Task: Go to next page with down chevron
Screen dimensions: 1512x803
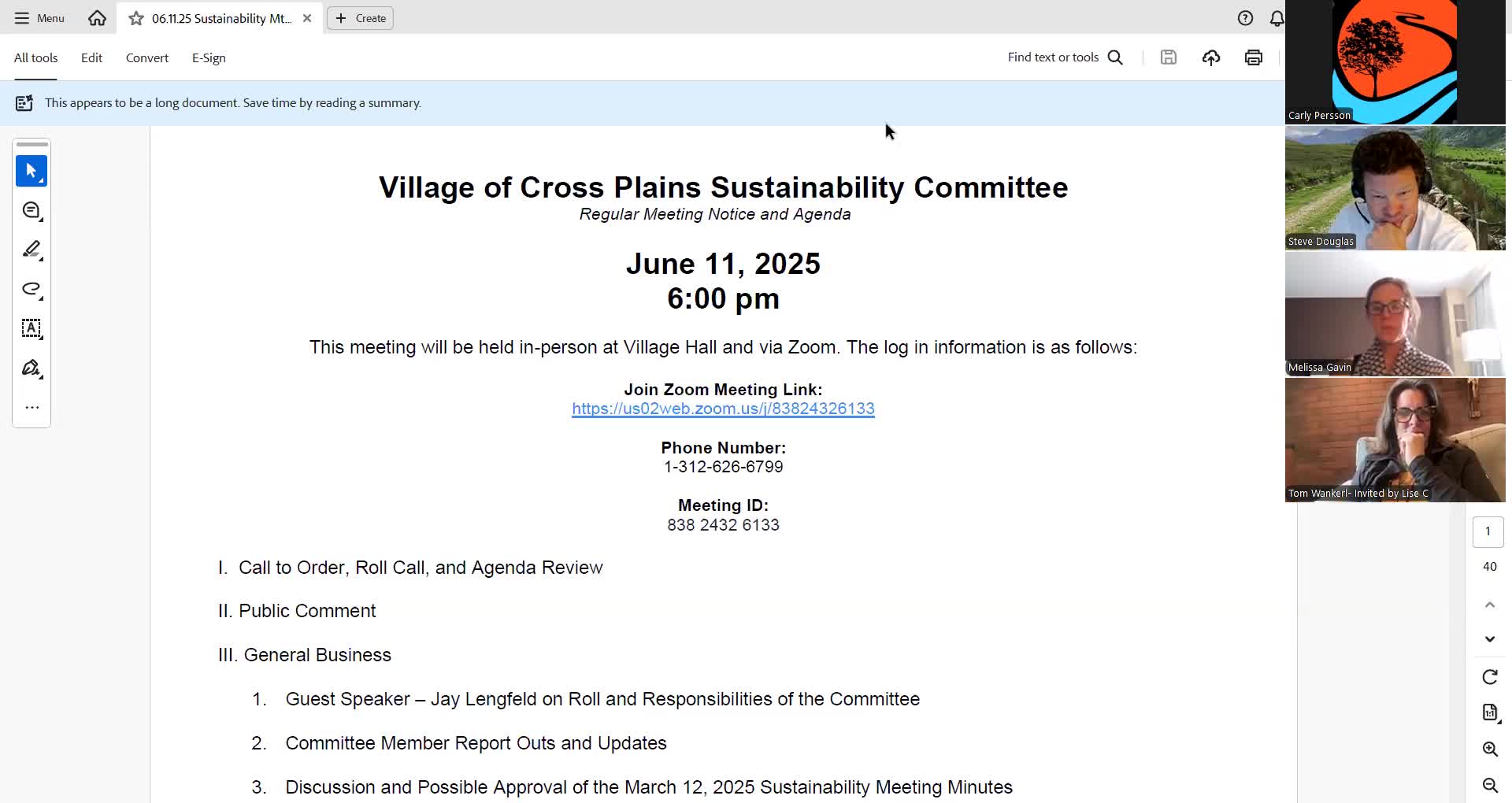Action: tap(1490, 639)
